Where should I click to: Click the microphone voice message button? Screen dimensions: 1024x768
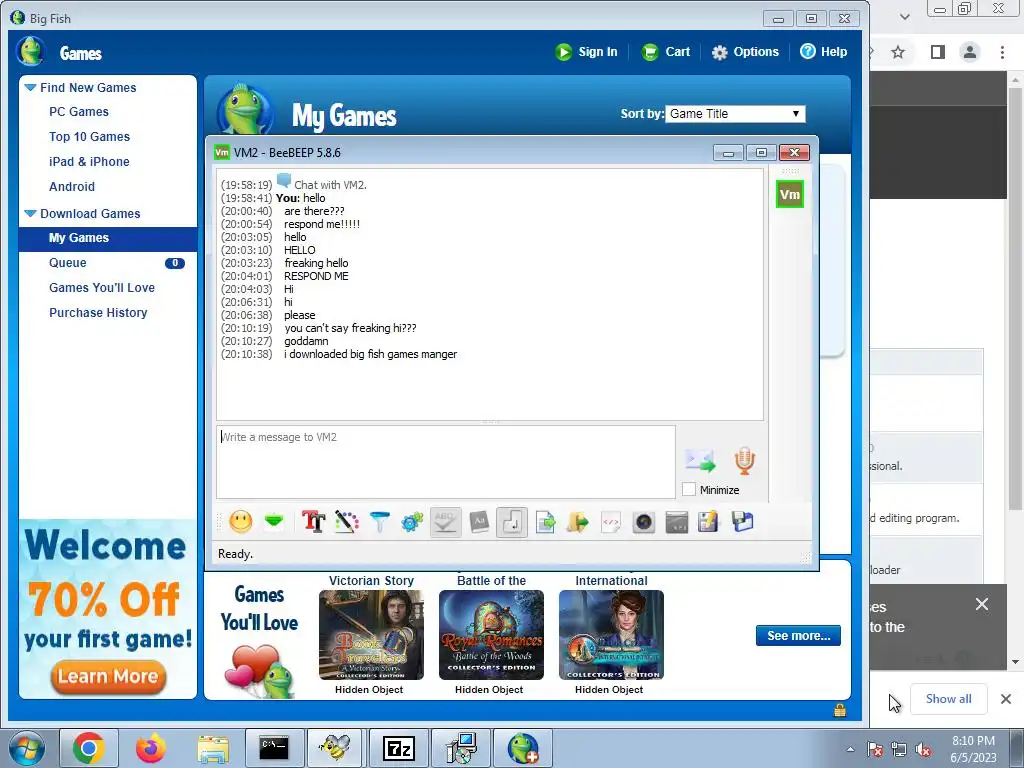point(744,460)
